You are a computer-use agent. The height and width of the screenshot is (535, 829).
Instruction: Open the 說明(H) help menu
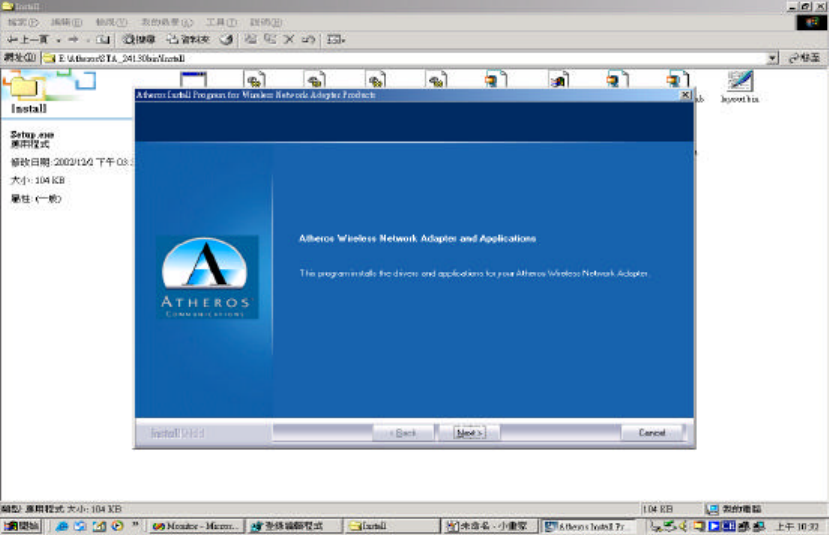[265, 22]
